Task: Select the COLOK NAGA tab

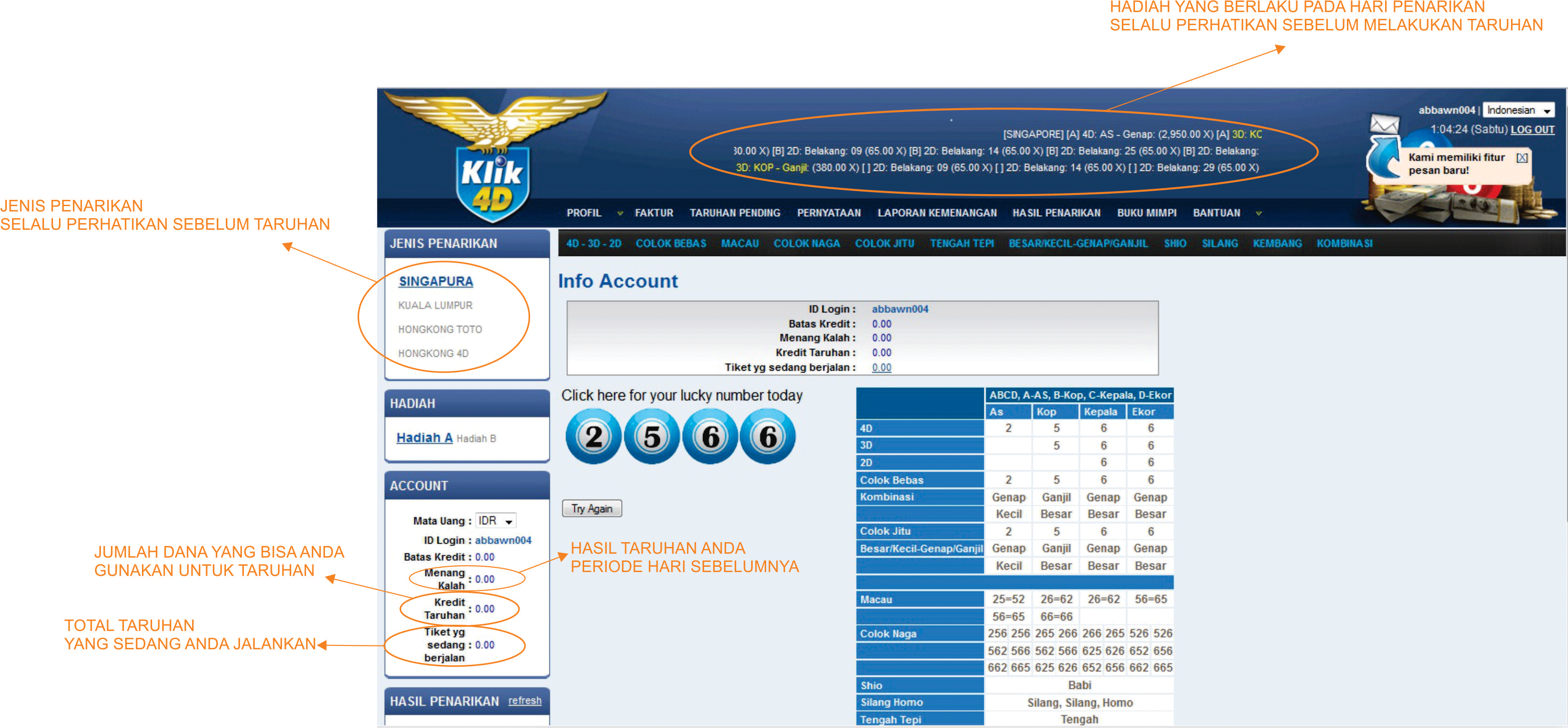Action: click(x=807, y=243)
